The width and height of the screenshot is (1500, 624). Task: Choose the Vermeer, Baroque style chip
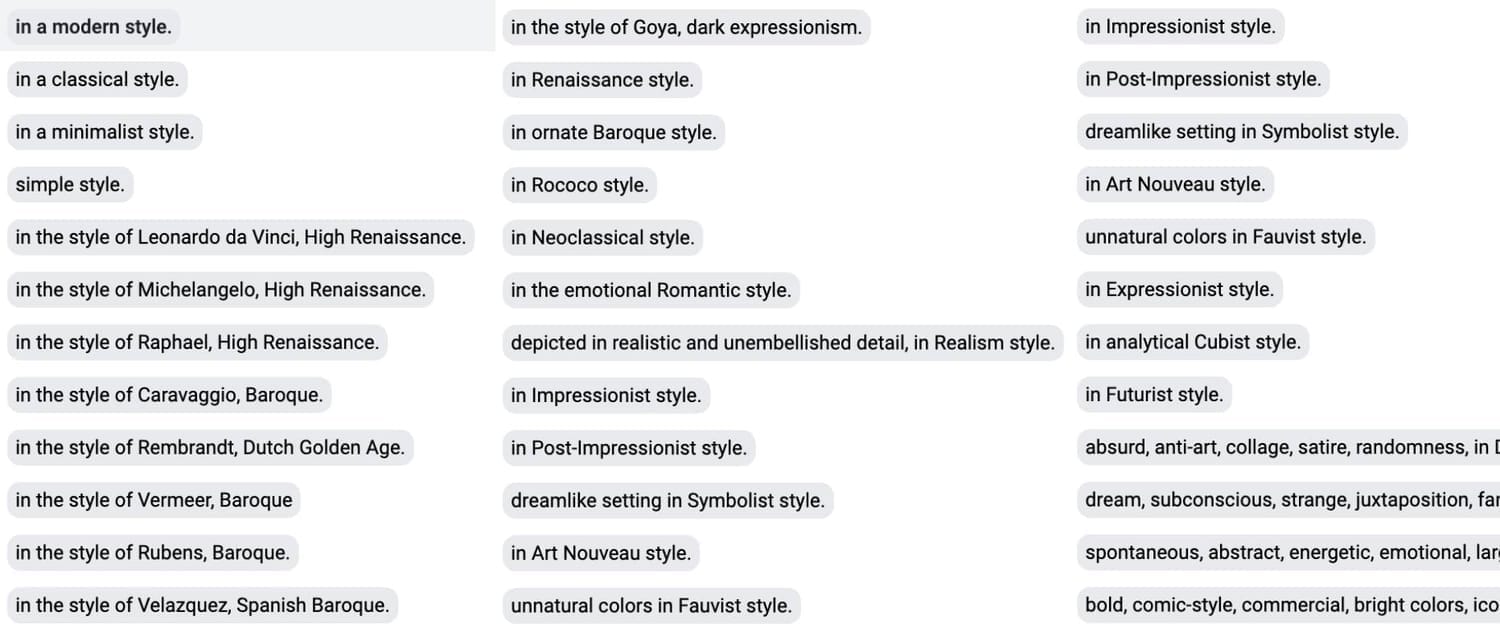(x=154, y=500)
